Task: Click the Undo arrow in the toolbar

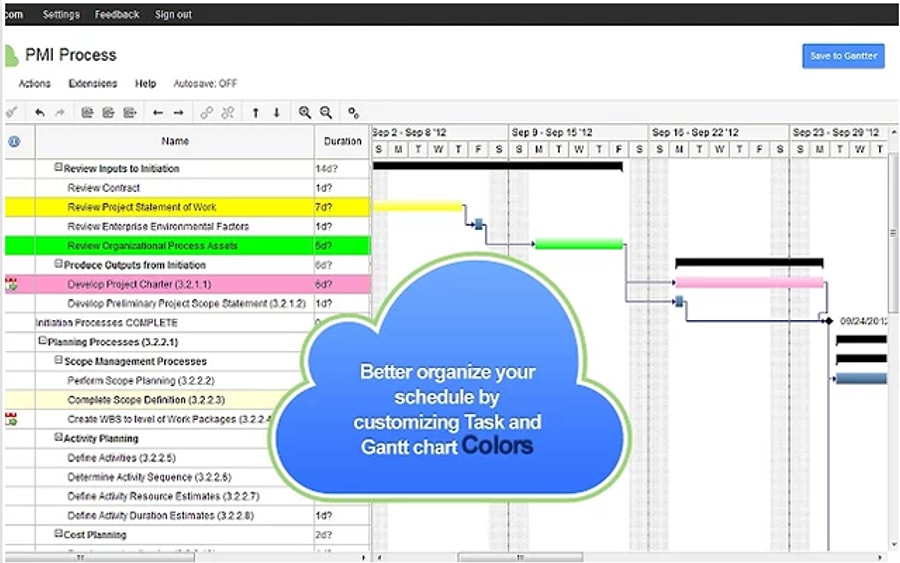Action: click(x=40, y=113)
